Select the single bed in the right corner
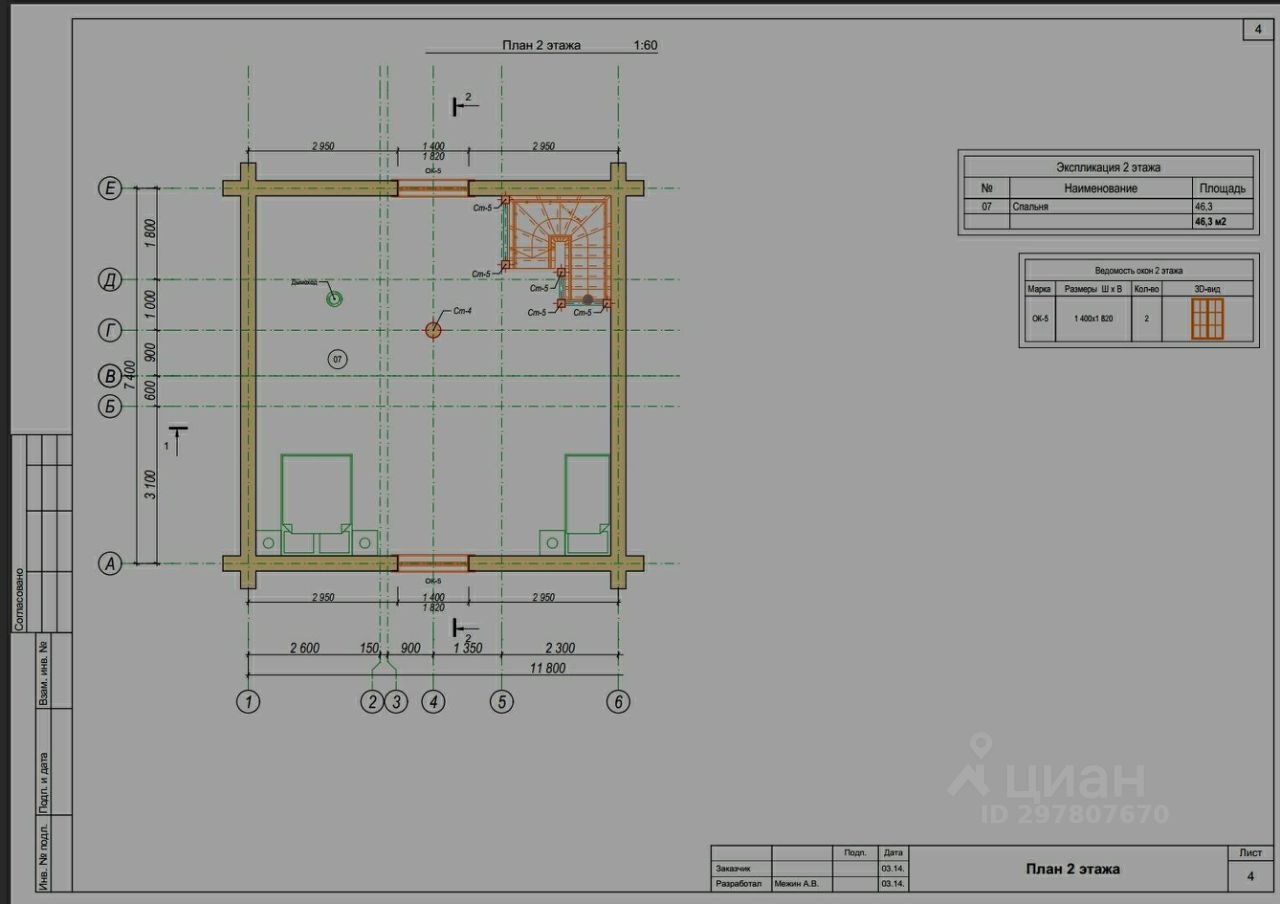The image size is (1280, 904). pos(587,503)
